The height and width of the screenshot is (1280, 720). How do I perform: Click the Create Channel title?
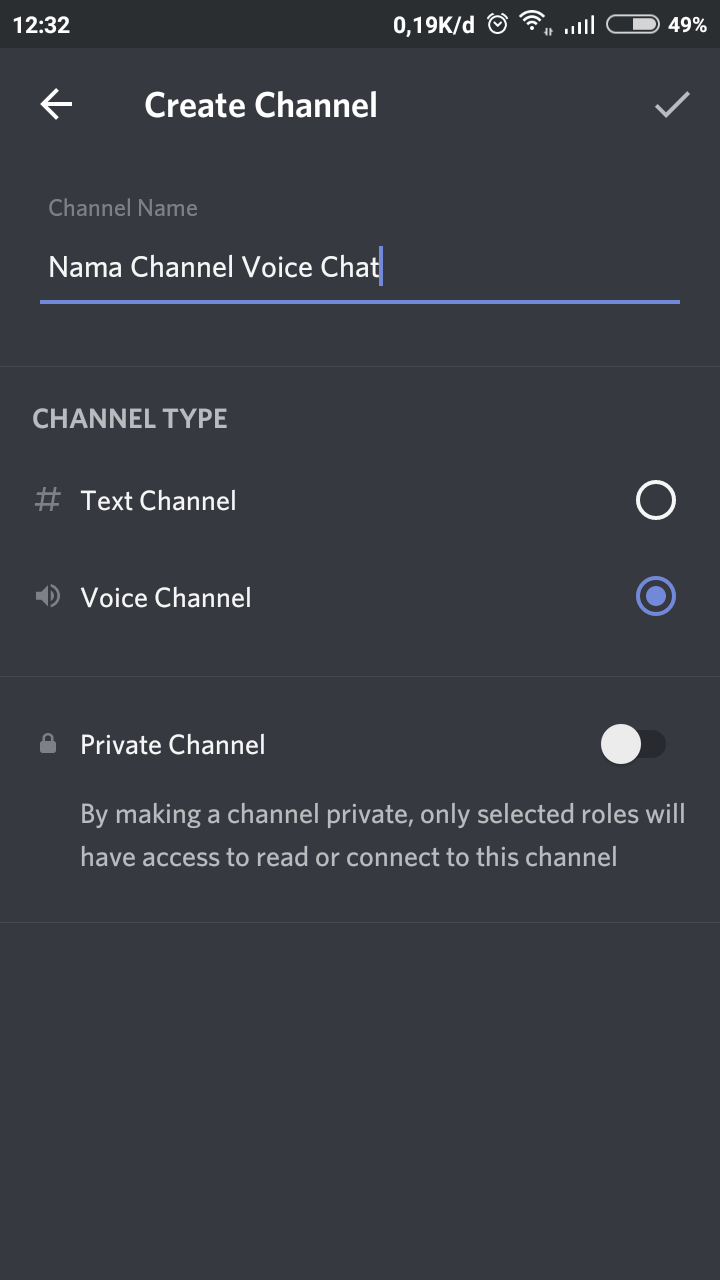[x=261, y=105]
